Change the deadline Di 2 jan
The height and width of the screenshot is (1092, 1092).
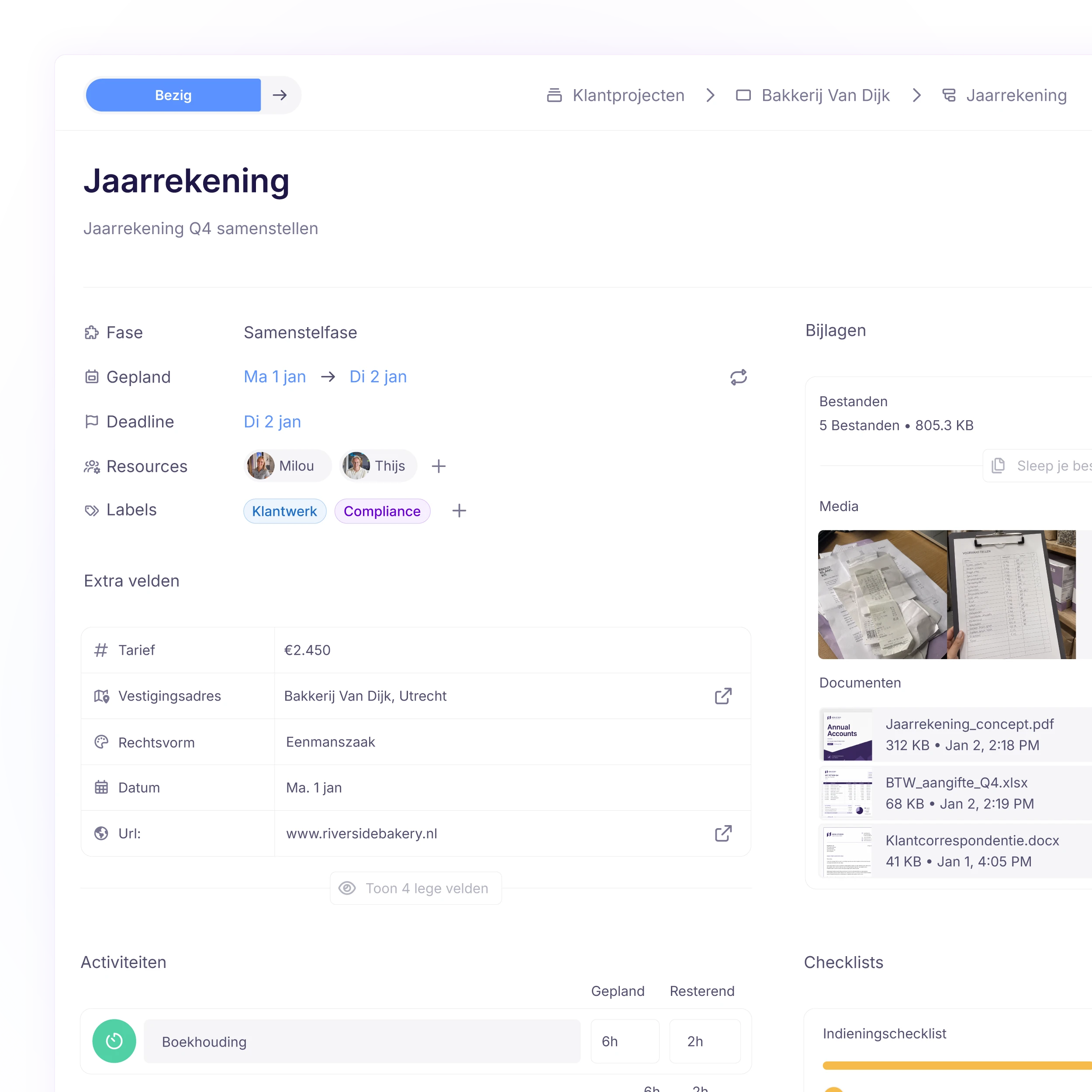[273, 422]
